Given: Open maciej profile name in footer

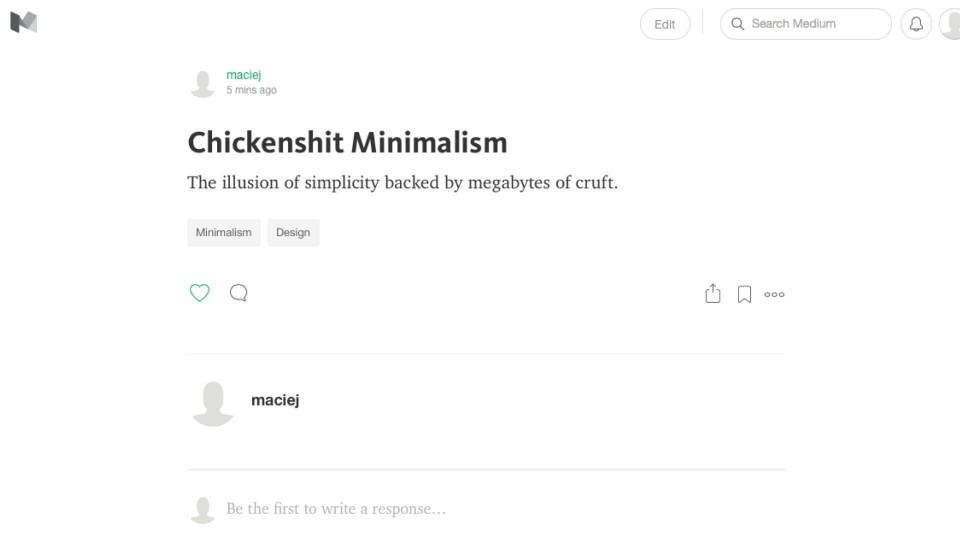Looking at the screenshot, I should (x=275, y=400).
